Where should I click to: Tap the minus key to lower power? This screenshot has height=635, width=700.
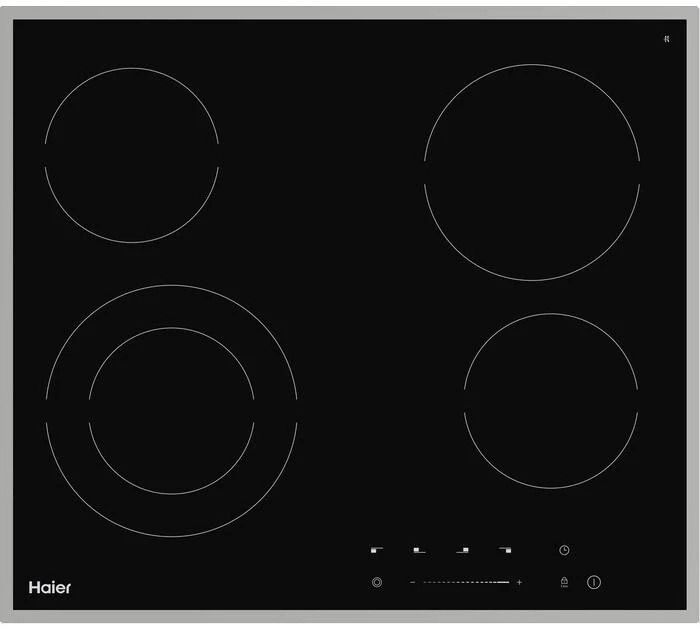coord(412,582)
